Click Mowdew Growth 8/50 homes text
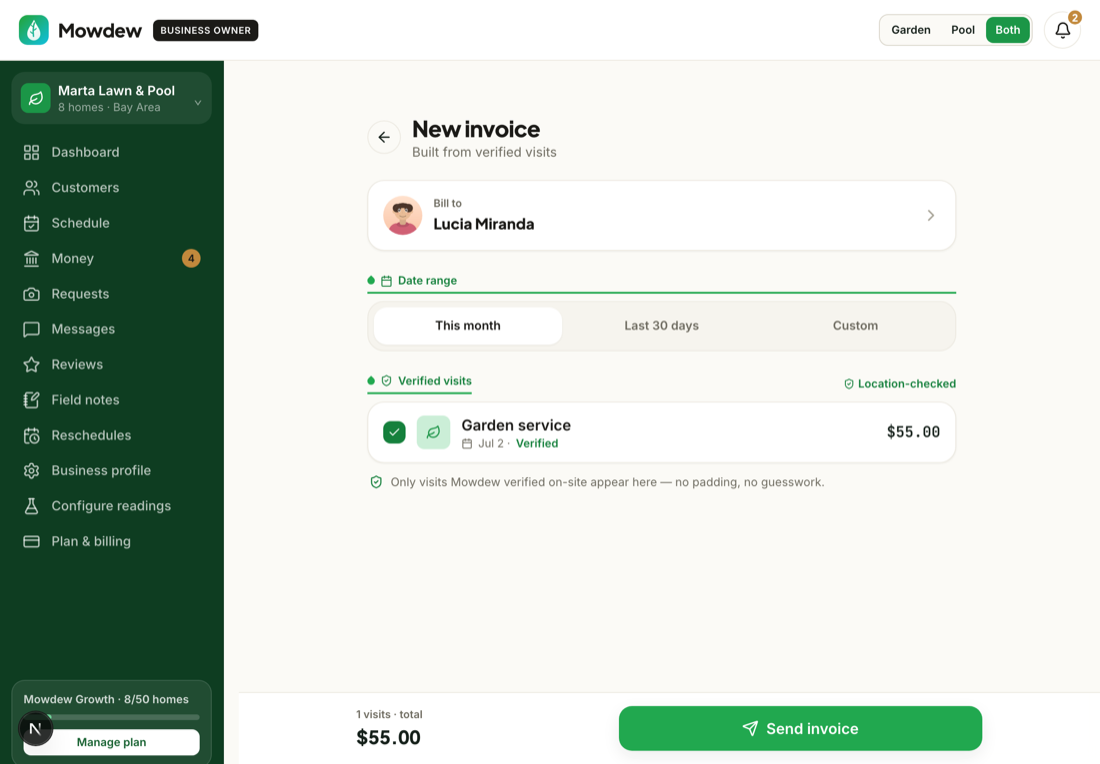This screenshot has height=764, width=1100. click(x=106, y=699)
